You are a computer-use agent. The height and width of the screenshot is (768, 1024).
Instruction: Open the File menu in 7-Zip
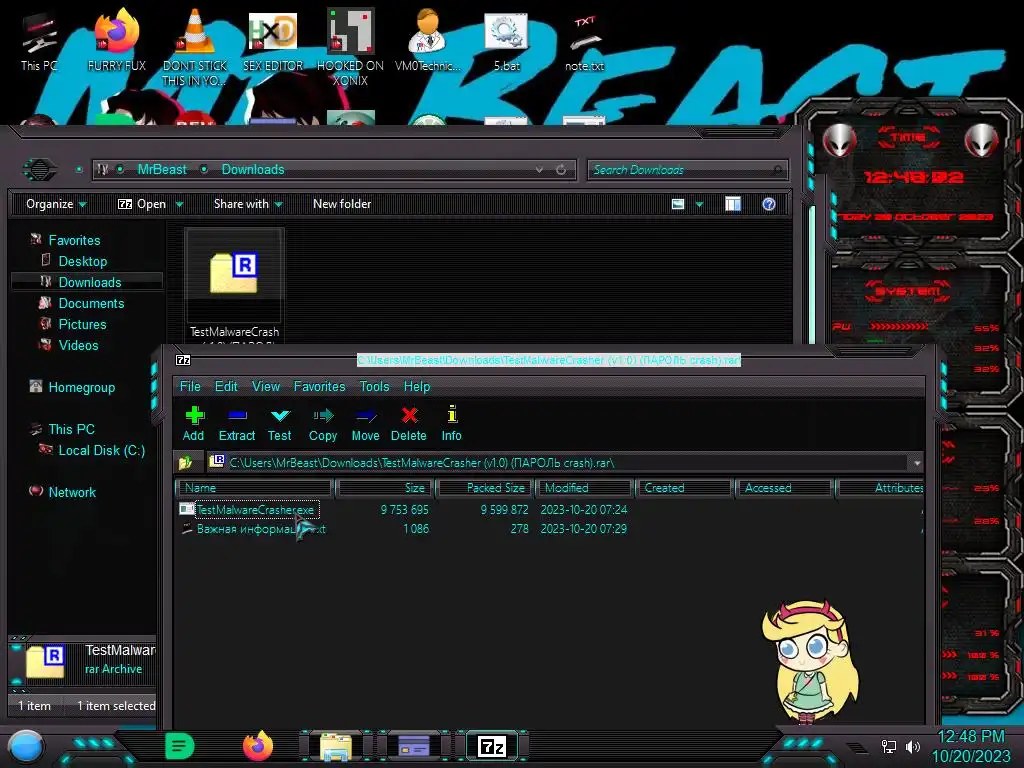coord(190,387)
